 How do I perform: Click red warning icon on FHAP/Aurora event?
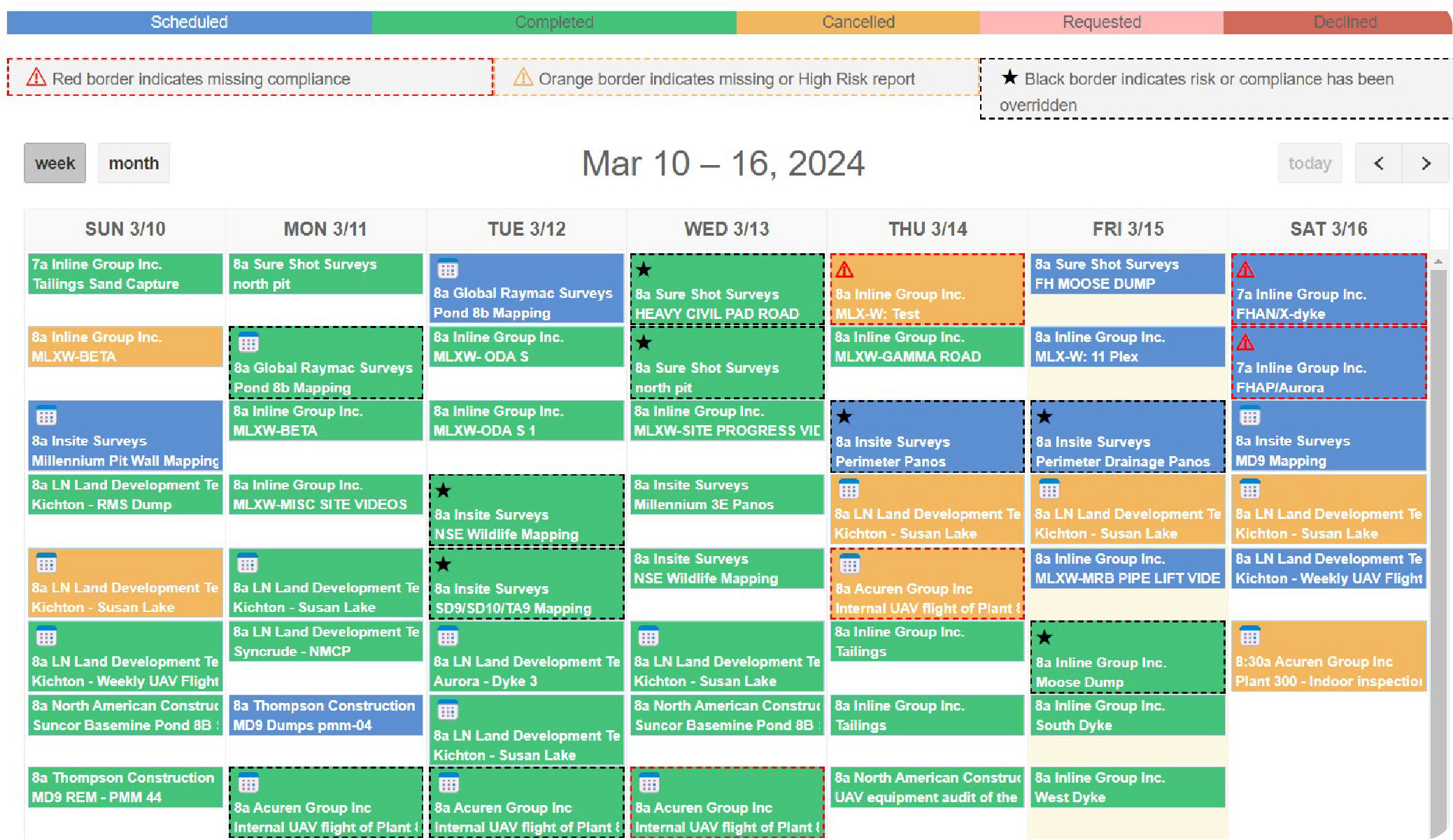(x=1245, y=343)
